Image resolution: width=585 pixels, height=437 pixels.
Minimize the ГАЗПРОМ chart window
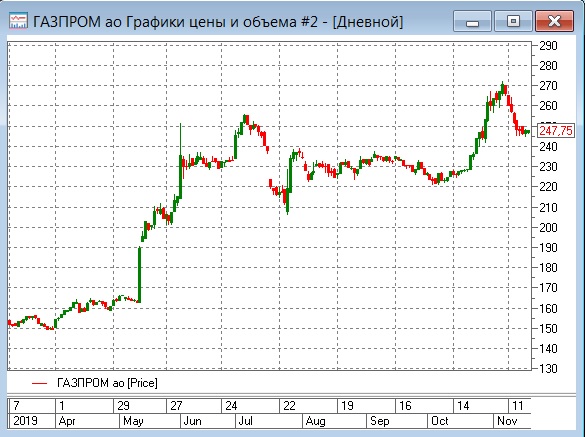click(472, 21)
